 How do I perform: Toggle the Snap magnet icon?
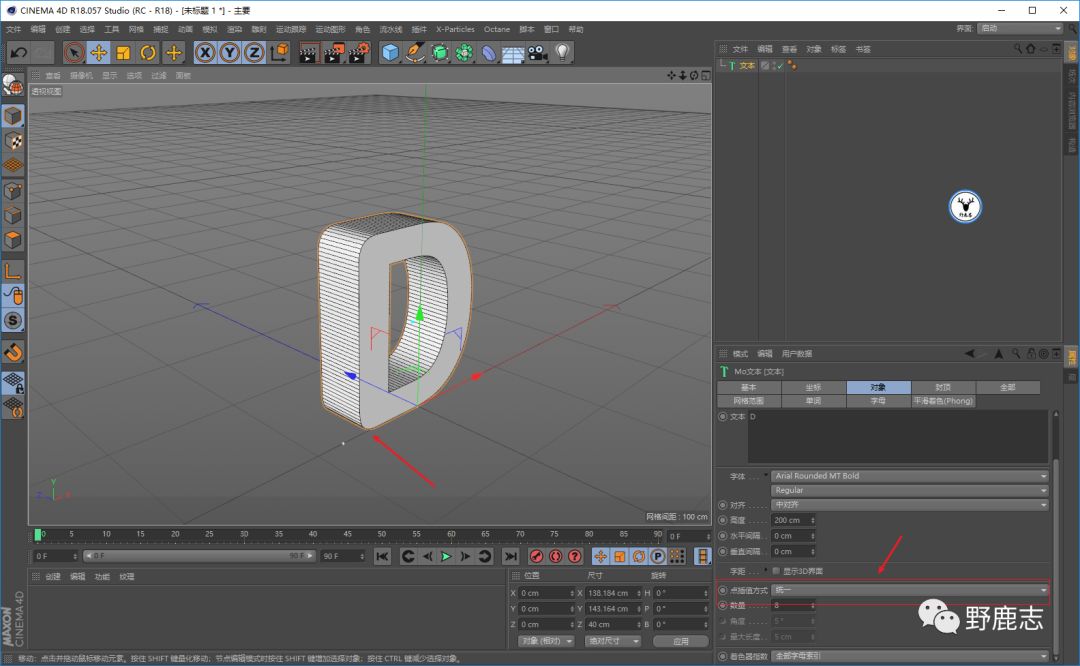click(x=13, y=352)
